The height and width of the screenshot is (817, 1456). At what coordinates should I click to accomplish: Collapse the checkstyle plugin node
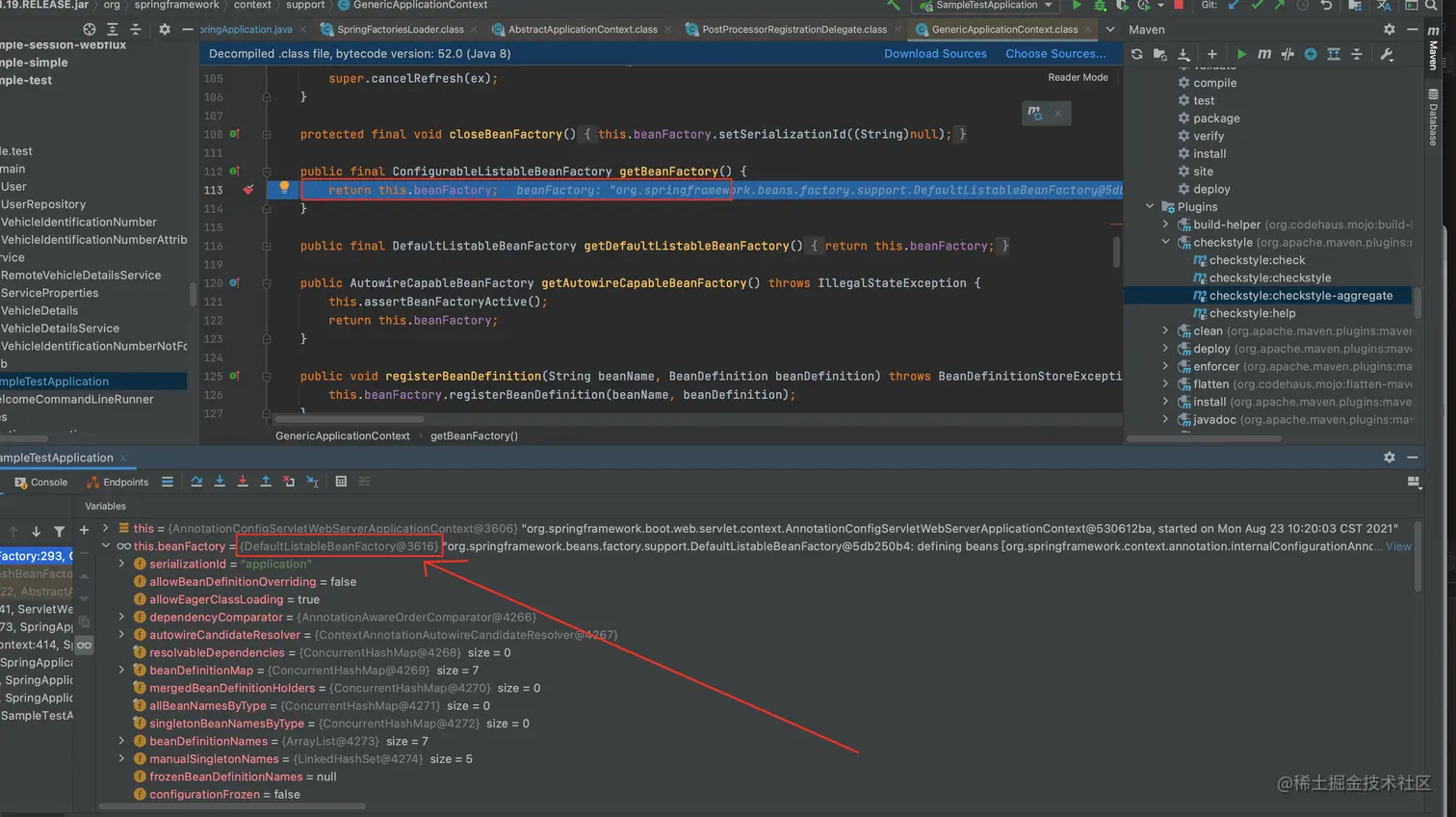[1165, 243]
